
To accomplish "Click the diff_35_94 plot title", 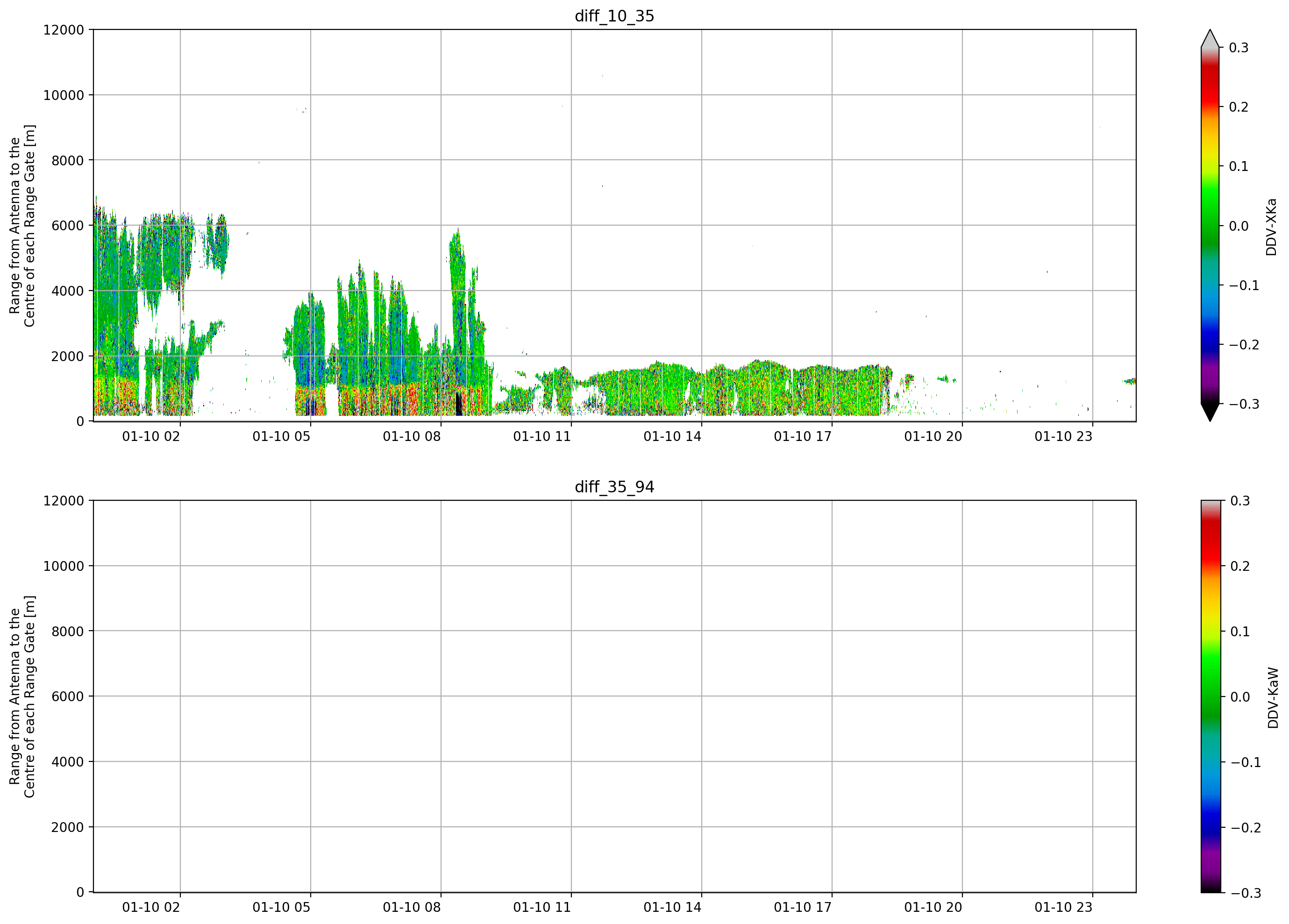I will tap(614, 487).
